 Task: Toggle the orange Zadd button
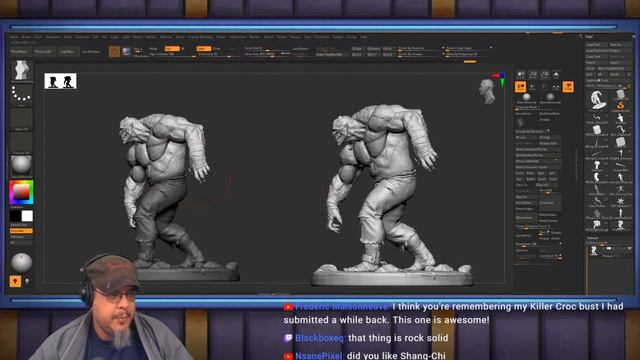203,49
